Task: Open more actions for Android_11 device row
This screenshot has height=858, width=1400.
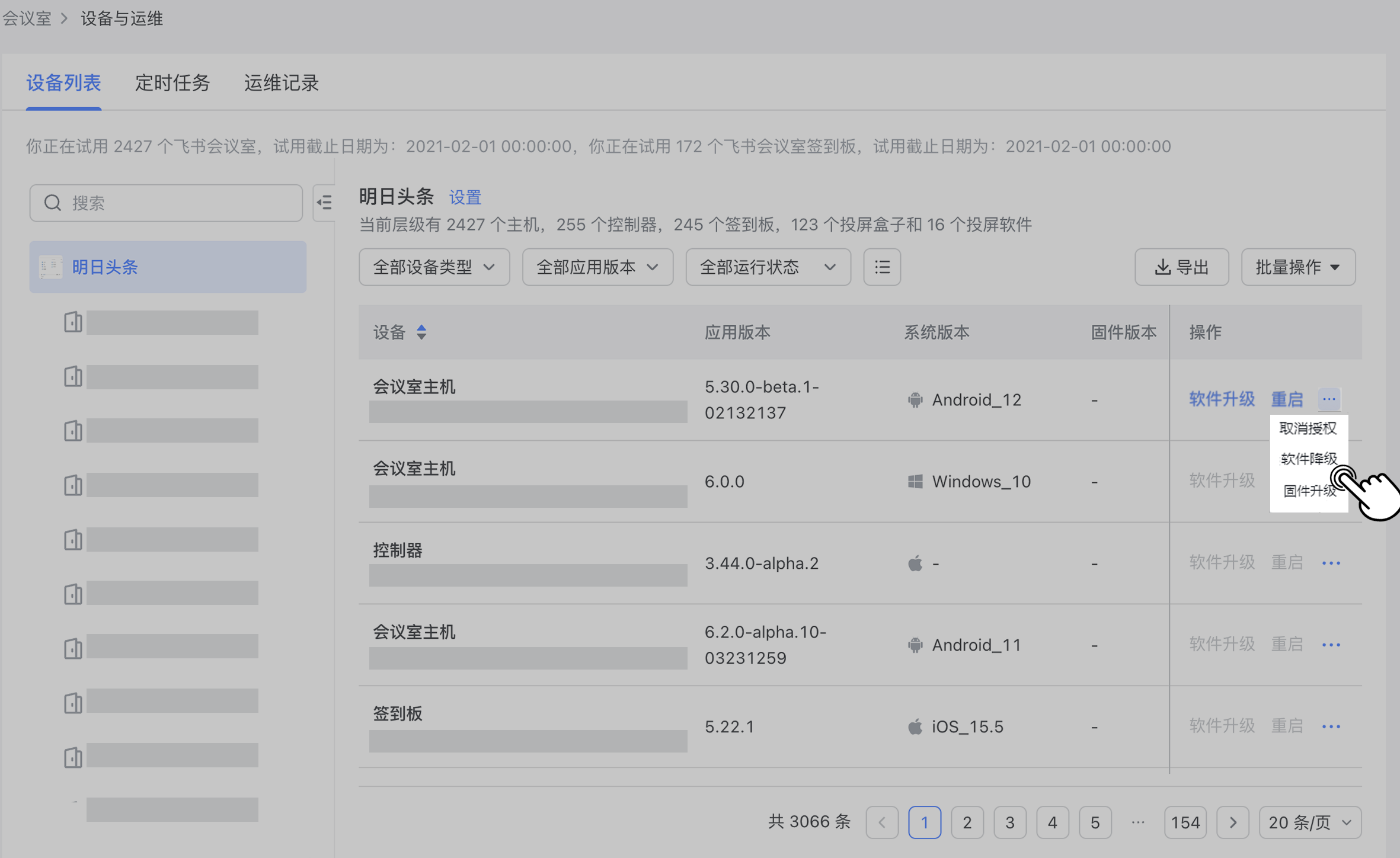Action: click(1331, 645)
